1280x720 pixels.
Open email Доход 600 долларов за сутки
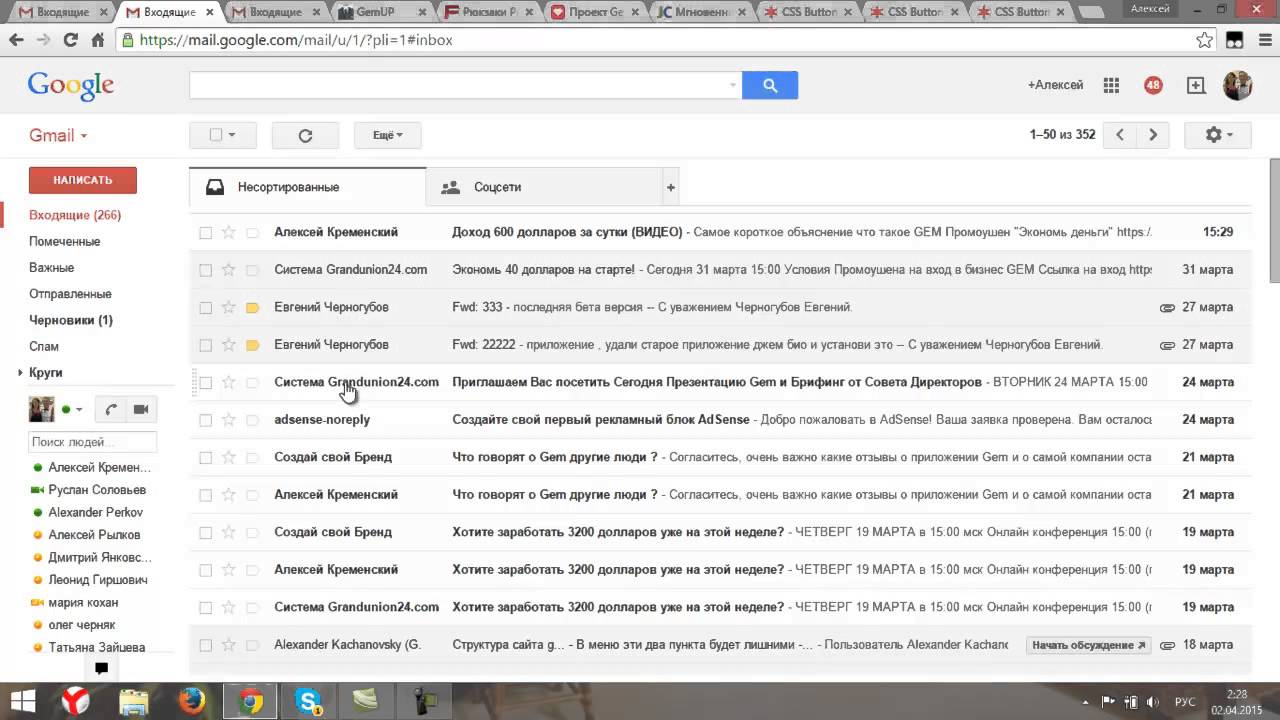(567, 232)
